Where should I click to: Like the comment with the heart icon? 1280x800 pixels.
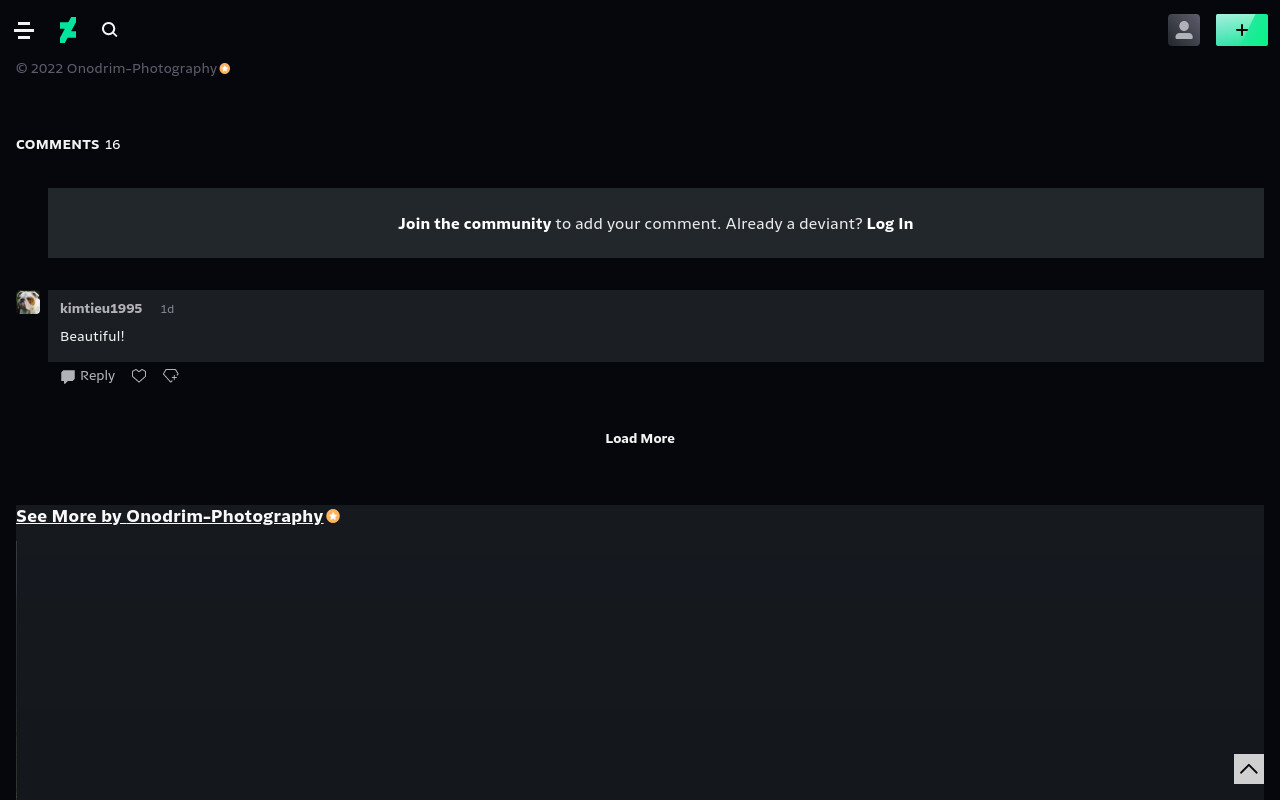coord(139,376)
